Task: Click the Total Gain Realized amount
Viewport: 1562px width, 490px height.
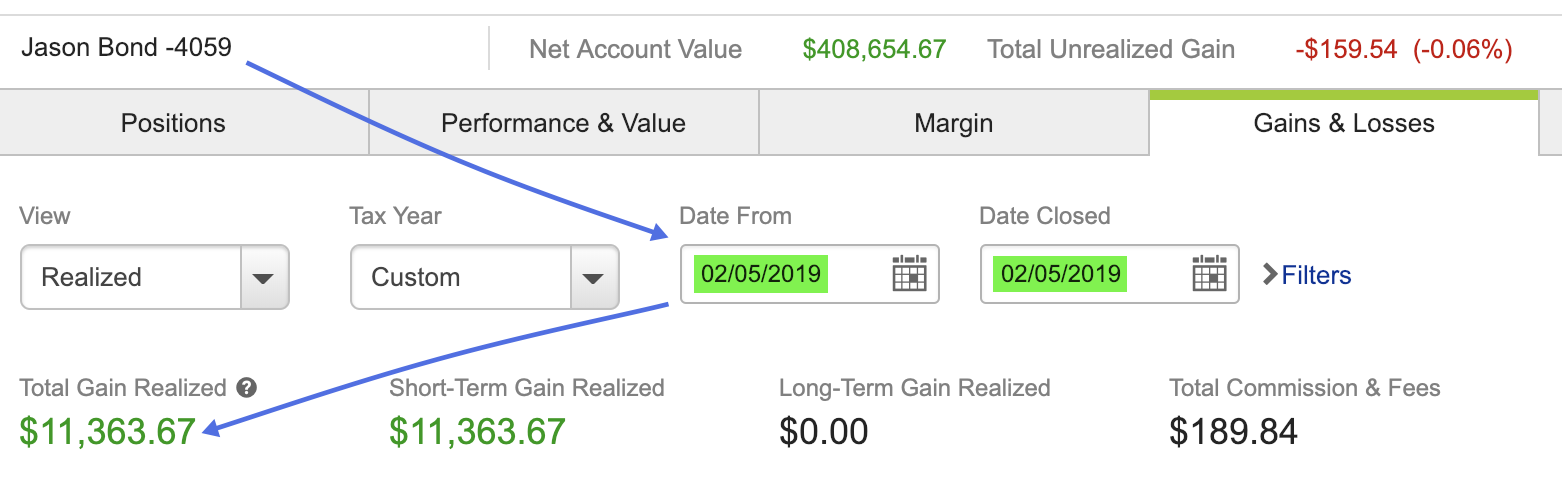Action: click(x=107, y=431)
